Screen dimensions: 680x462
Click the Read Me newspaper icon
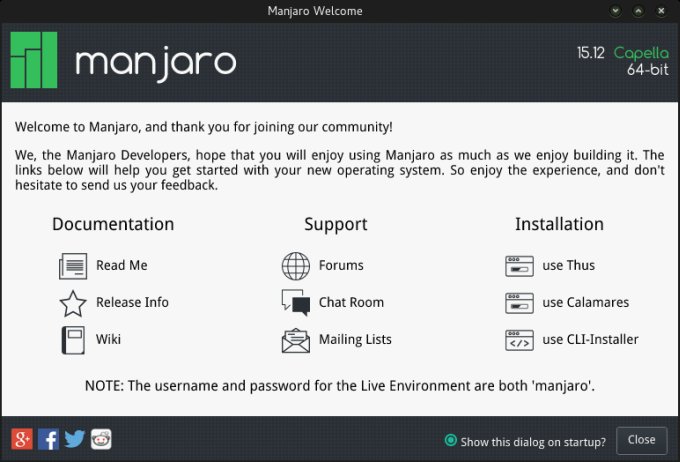pyautogui.click(x=73, y=266)
